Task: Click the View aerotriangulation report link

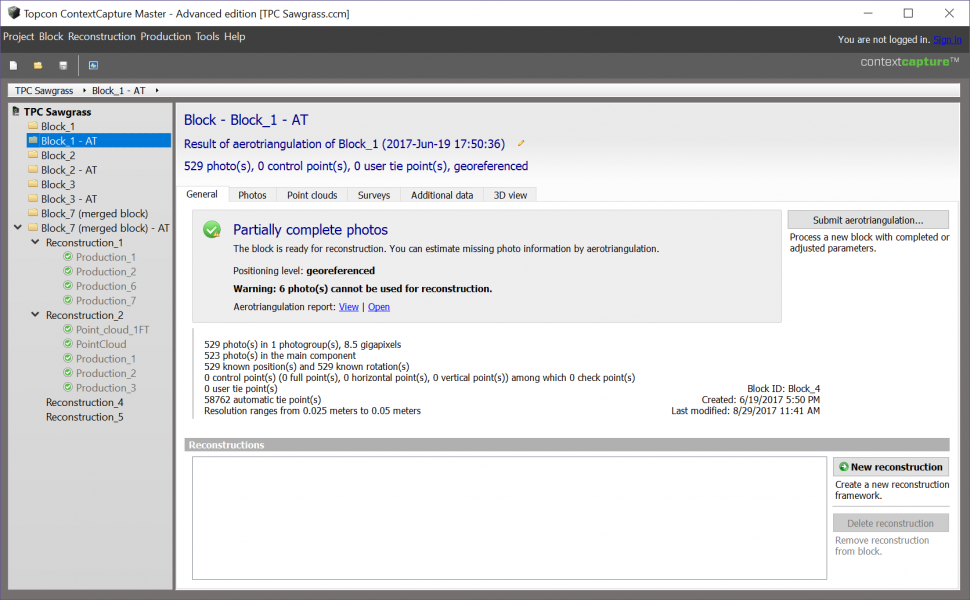Action: 348,307
